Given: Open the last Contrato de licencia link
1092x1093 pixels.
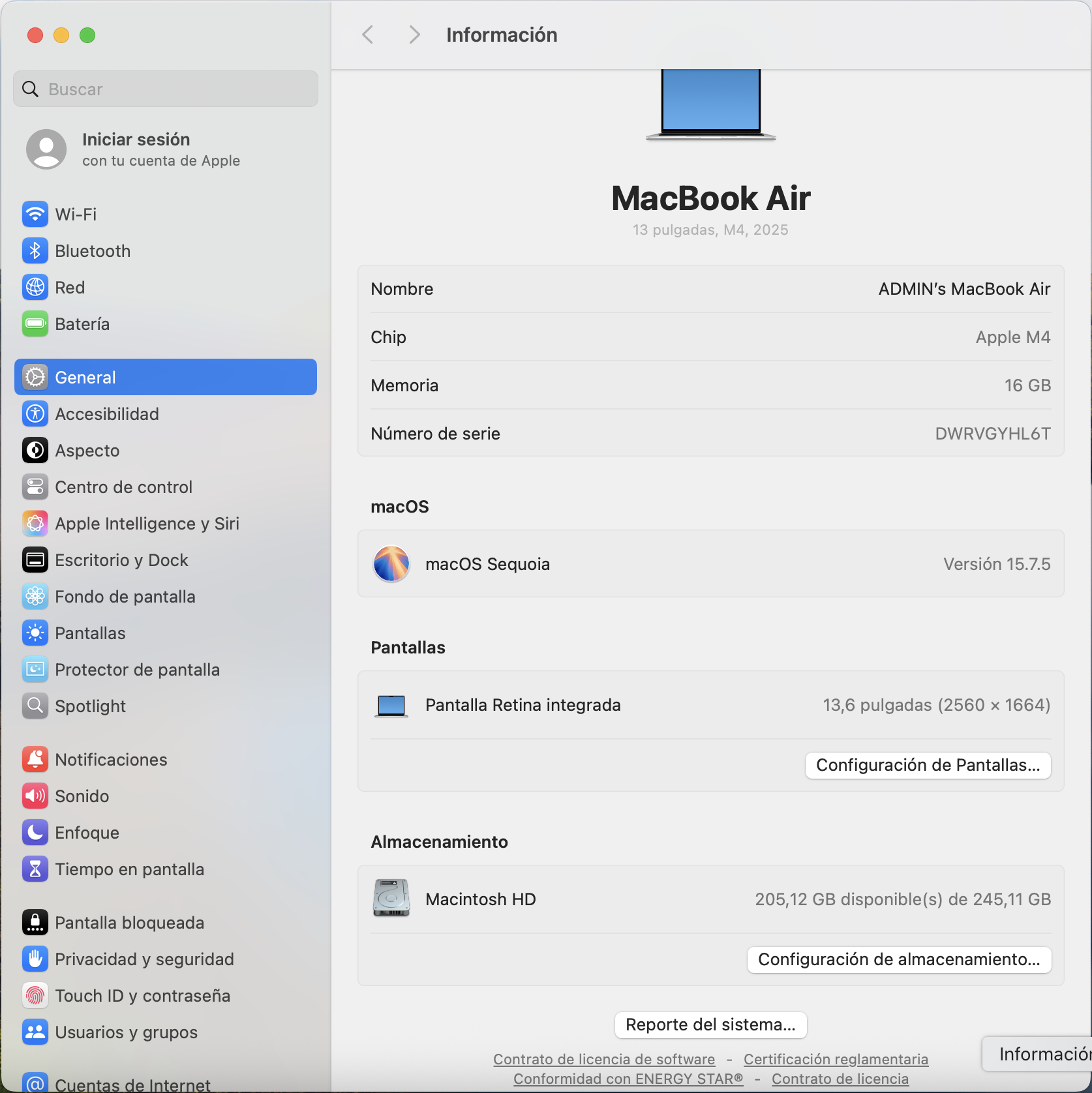Looking at the screenshot, I should point(840,1079).
